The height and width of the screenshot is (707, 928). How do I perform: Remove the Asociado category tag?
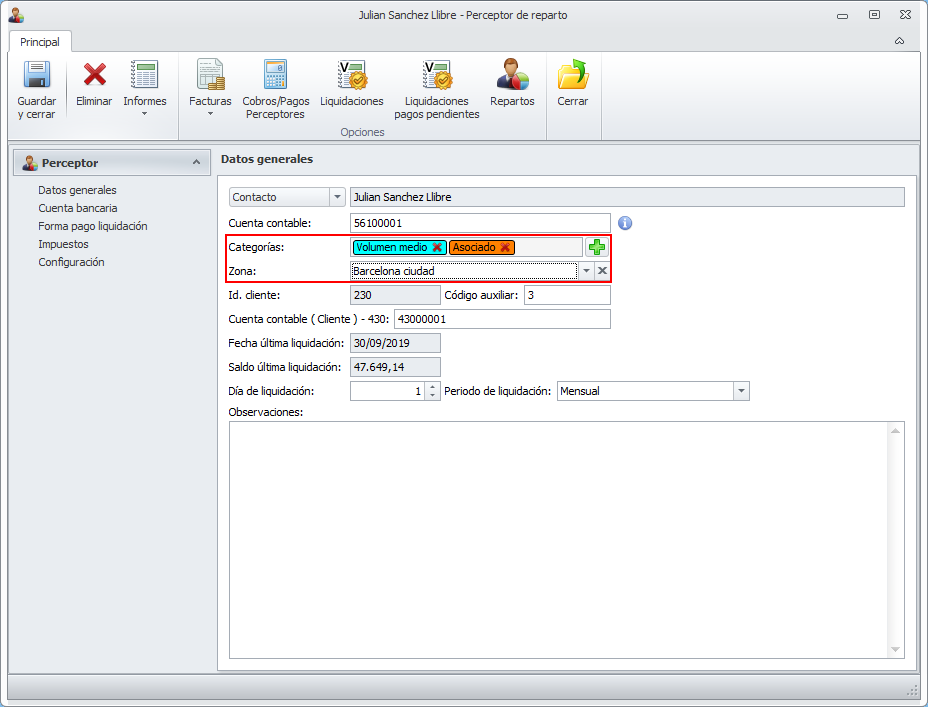(505, 247)
